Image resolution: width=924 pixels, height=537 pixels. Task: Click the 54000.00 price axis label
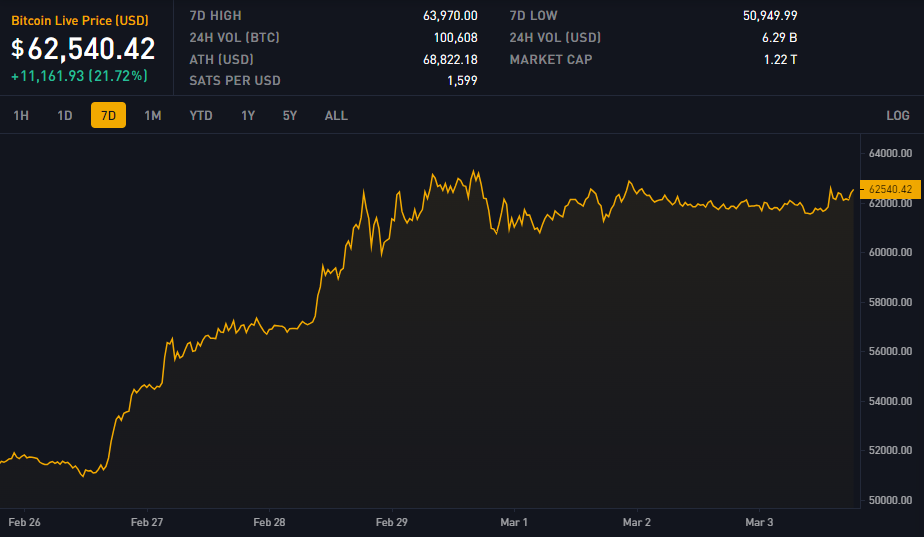click(x=890, y=401)
